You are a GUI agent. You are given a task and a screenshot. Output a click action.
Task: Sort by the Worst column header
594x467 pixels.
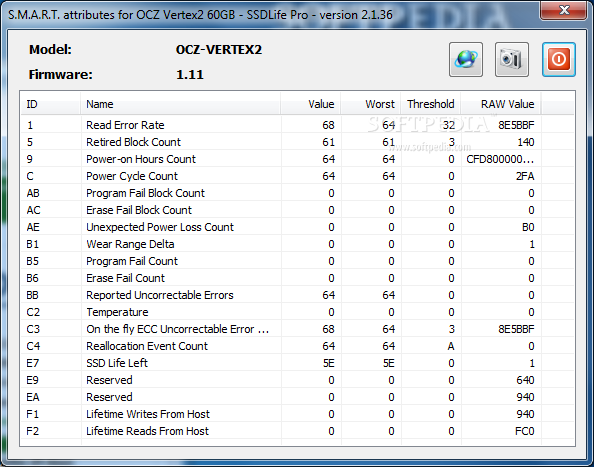pyautogui.click(x=370, y=104)
